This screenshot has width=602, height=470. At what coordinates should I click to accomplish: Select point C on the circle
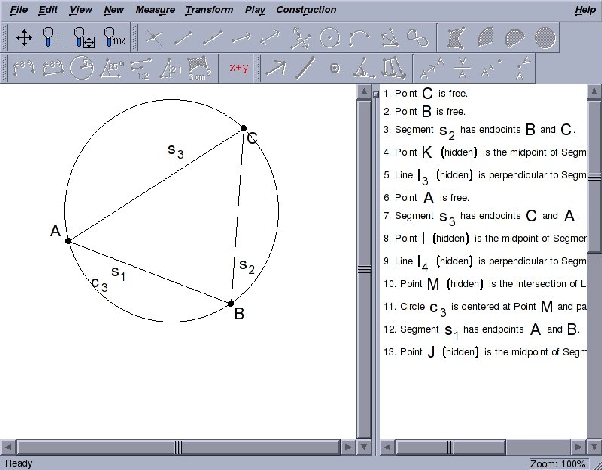(243, 128)
